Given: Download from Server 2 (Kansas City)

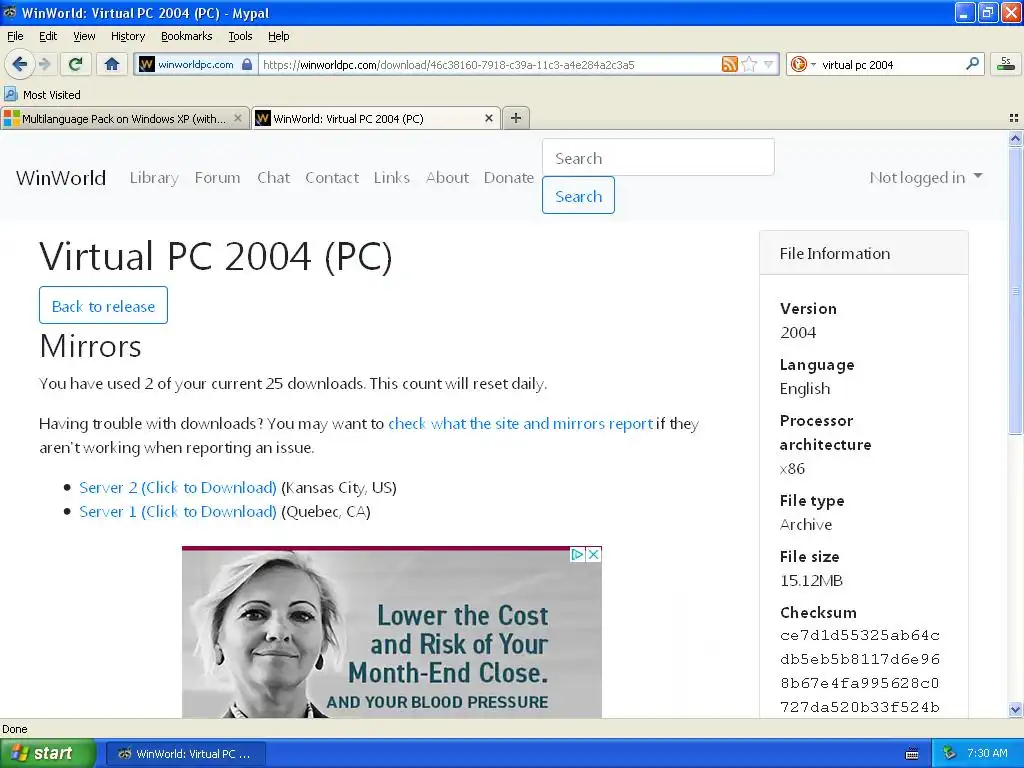Looking at the screenshot, I should pyautogui.click(x=178, y=488).
